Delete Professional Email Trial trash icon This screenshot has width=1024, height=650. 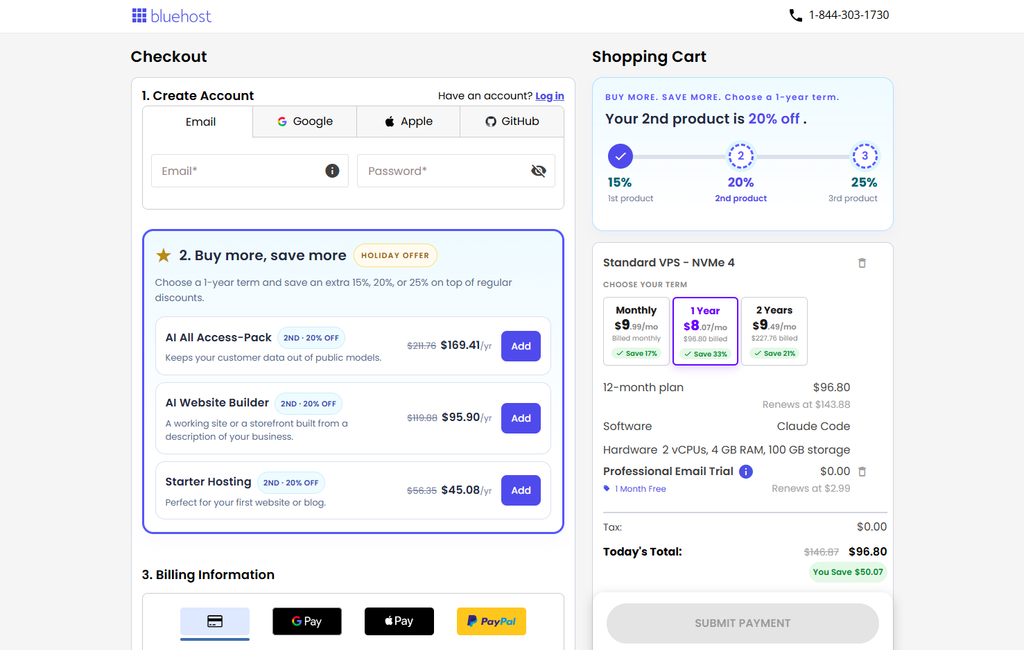[x=862, y=472]
